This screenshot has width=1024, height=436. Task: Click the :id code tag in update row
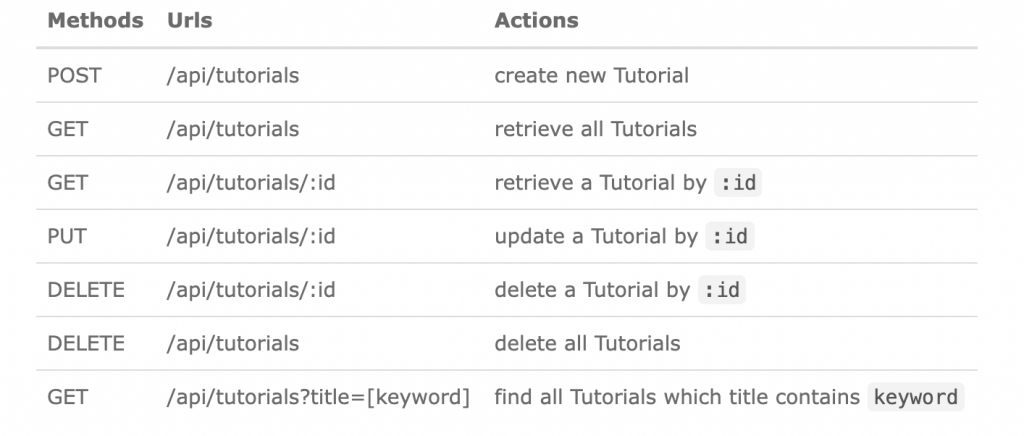tap(730, 236)
